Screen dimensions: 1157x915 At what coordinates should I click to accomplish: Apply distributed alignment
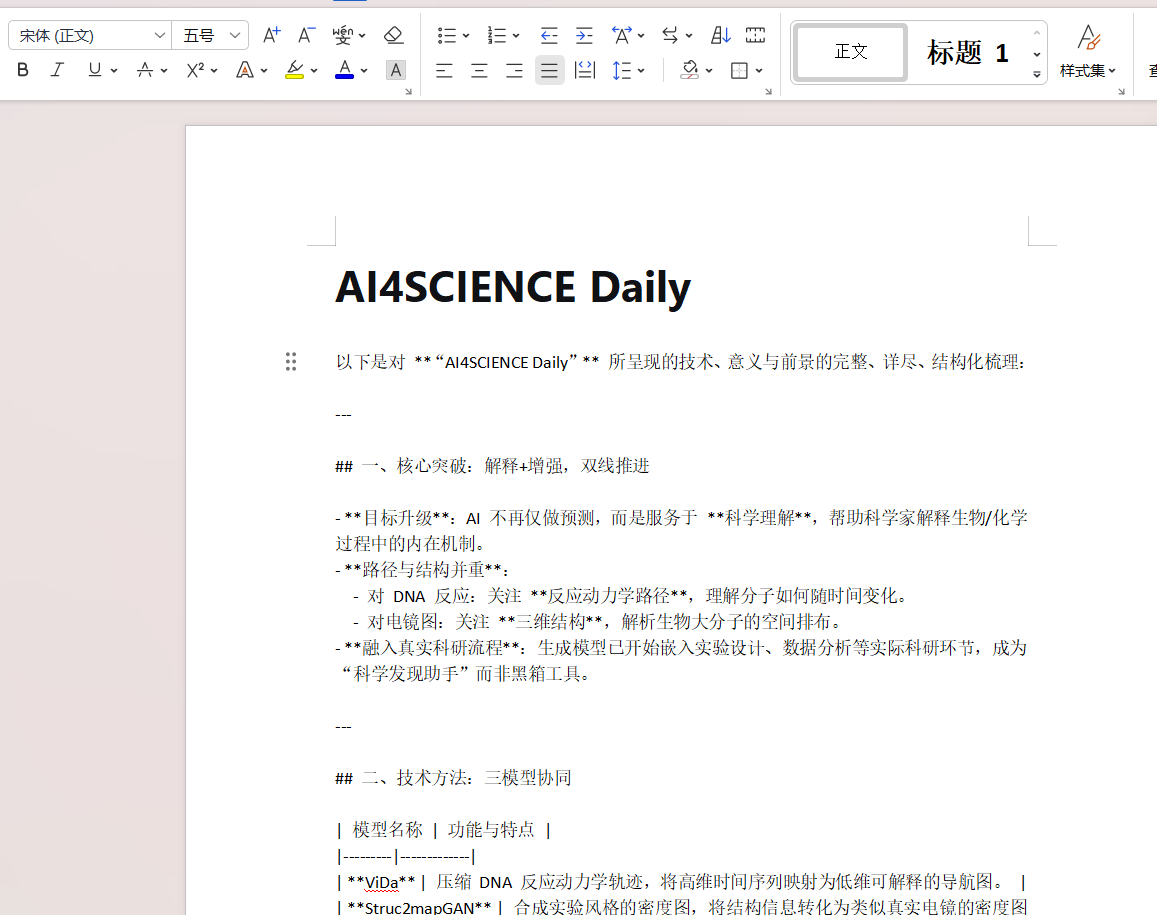coord(584,70)
